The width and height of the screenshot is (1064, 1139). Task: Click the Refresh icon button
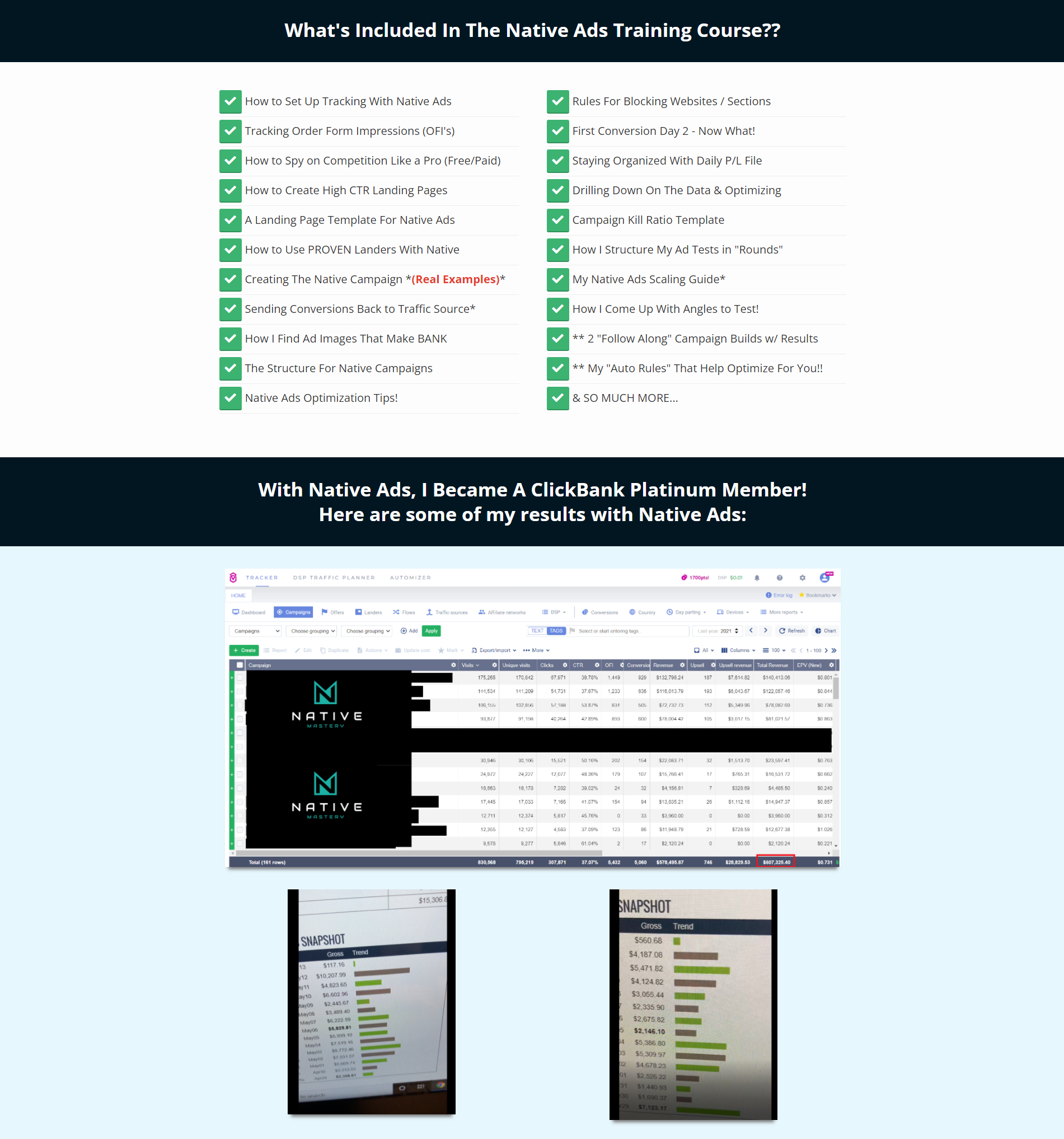click(x=792, y=631)
